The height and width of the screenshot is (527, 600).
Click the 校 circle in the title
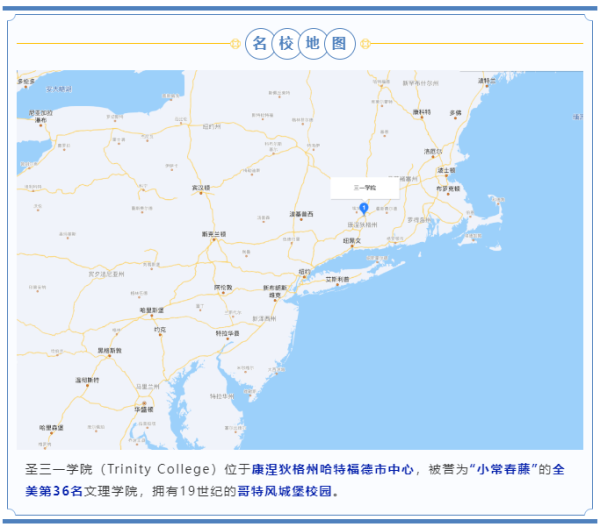pos(289,43)
